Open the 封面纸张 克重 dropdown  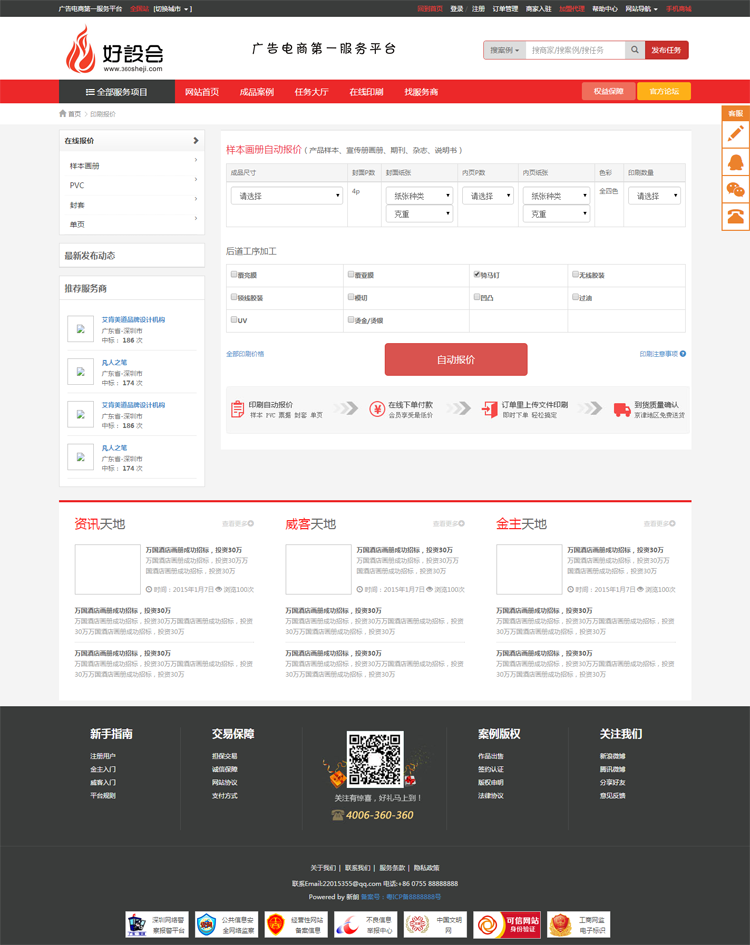[x=420, y=214]
